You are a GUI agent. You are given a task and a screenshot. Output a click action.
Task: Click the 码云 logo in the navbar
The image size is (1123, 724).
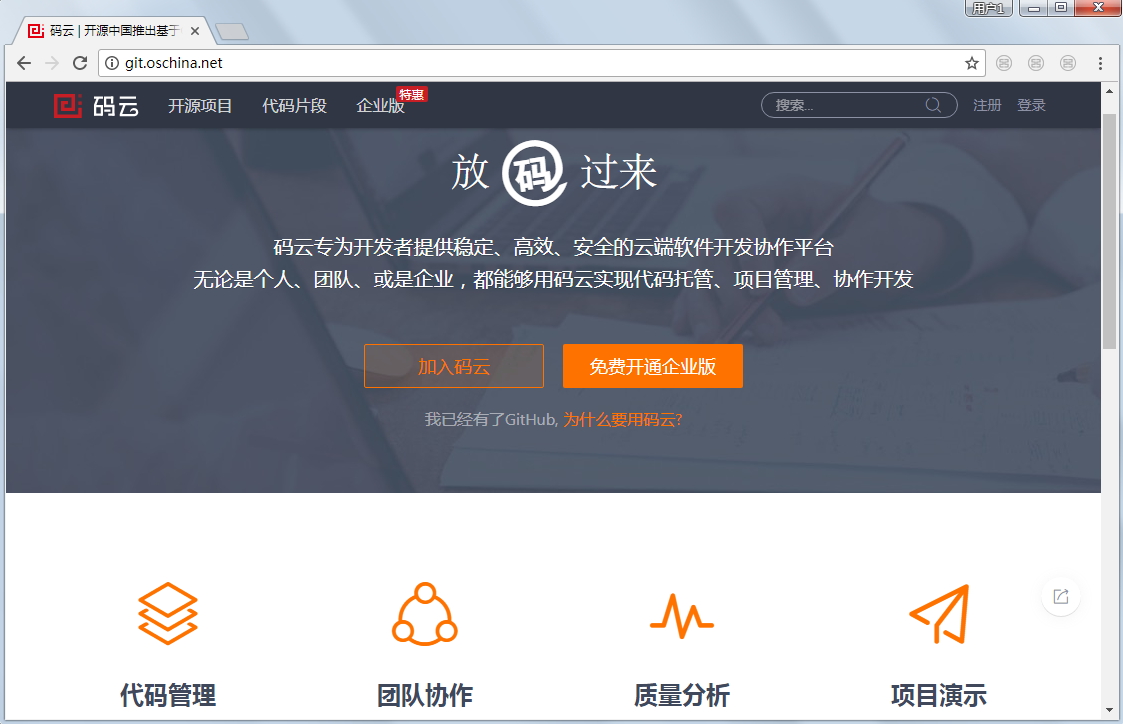click(x=96, y=105)
